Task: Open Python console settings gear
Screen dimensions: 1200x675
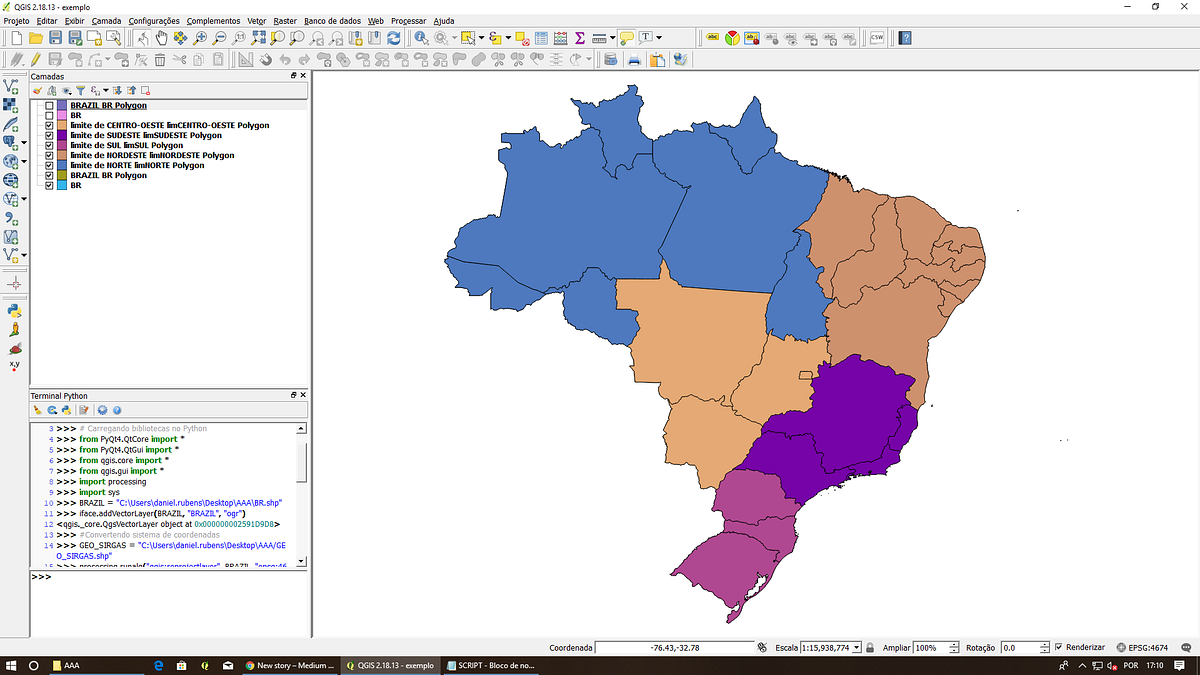Action: tap(102, 409)
